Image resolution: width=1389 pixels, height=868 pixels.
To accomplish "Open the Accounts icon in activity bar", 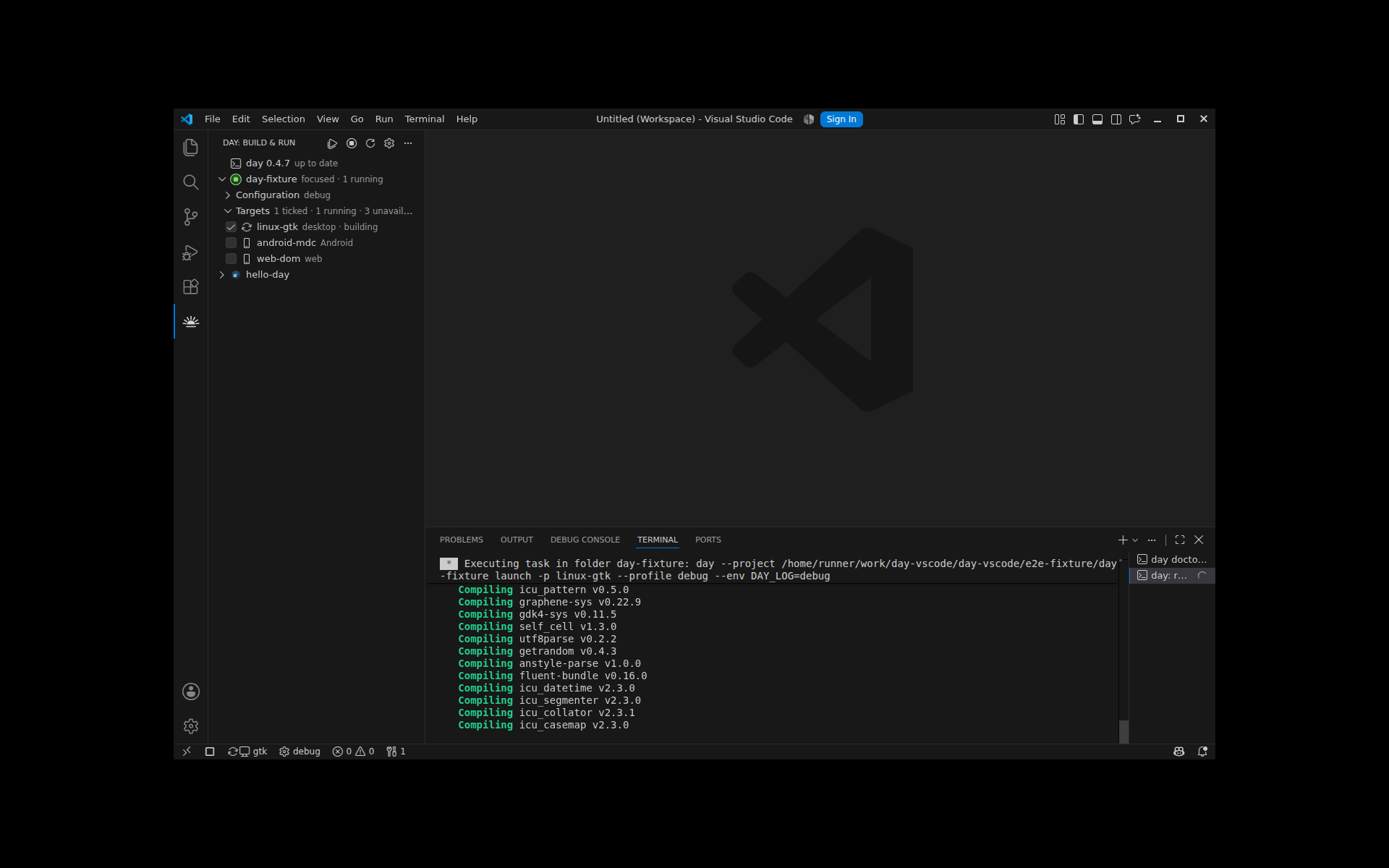I will pyautogui.click(x=191, y=692).
